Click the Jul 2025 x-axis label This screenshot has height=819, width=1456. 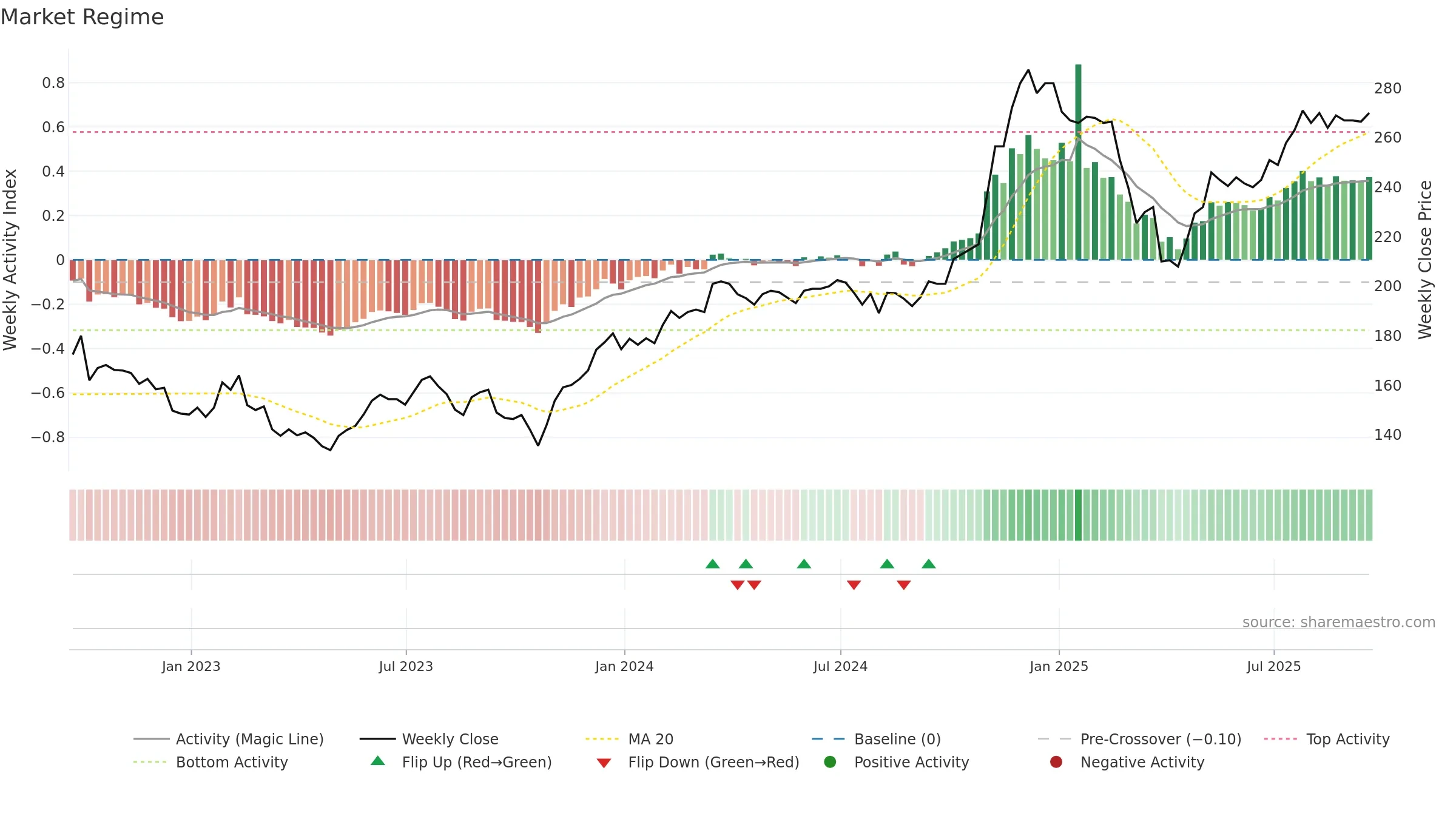1274,666
